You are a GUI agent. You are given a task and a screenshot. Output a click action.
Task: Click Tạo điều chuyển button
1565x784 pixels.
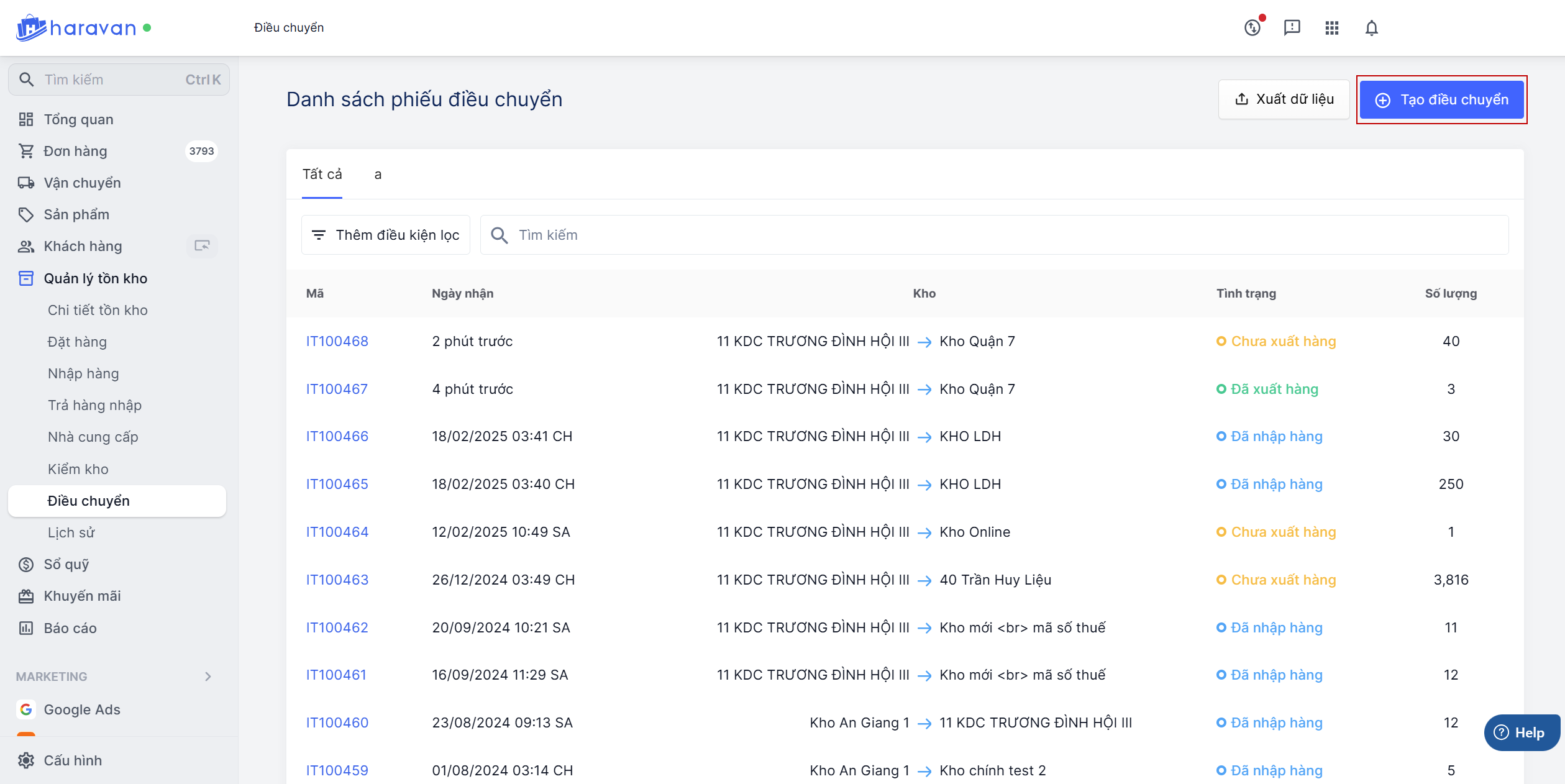(x=1441, y=100)
